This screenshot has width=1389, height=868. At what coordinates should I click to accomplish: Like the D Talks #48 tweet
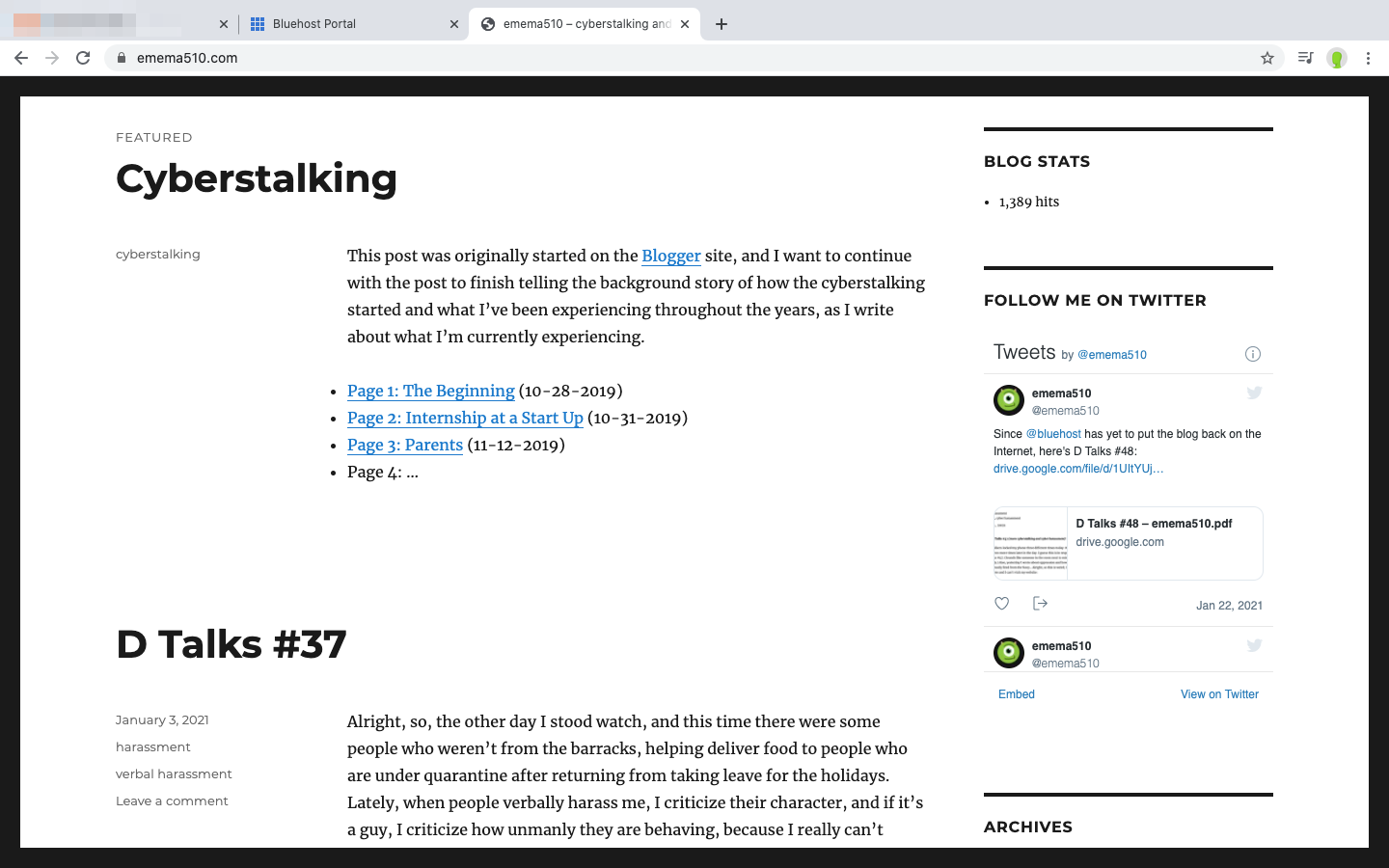pos(1002,604)
